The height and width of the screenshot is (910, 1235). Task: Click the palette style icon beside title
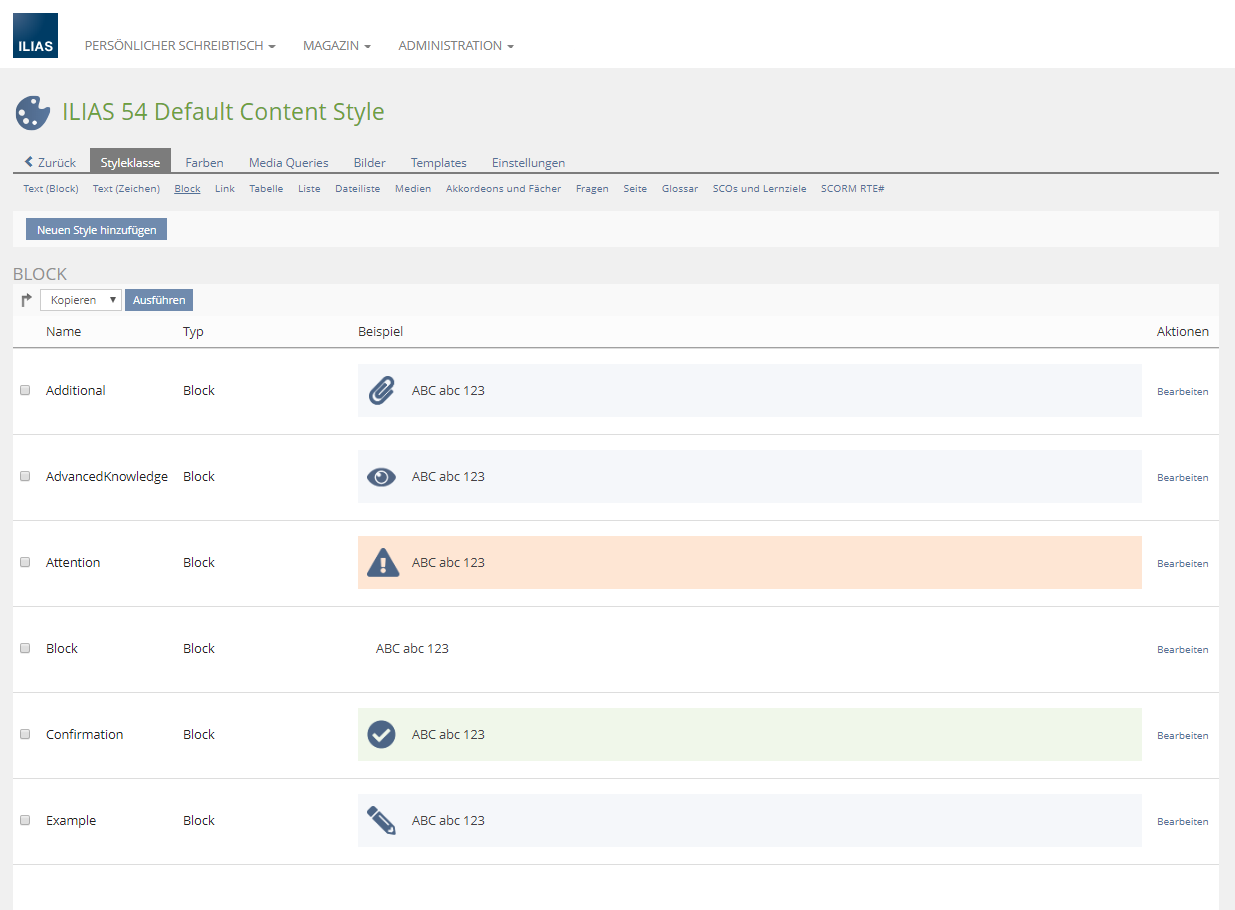pos(33,113)
